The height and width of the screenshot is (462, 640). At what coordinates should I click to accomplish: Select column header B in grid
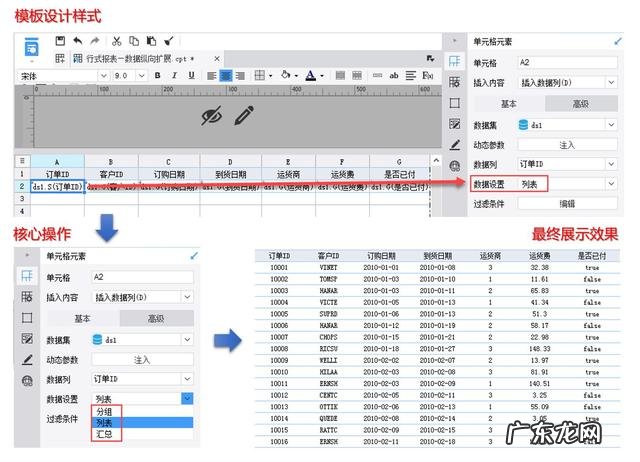111,161
